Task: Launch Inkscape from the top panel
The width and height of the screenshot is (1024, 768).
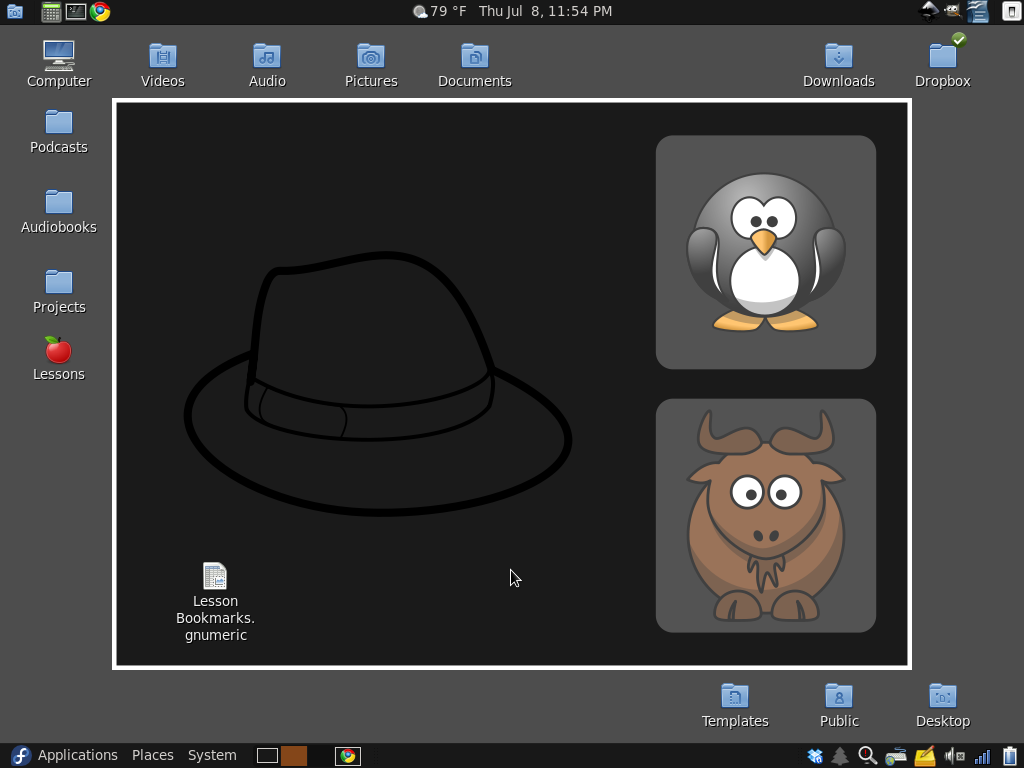Action: coord(929,12)
